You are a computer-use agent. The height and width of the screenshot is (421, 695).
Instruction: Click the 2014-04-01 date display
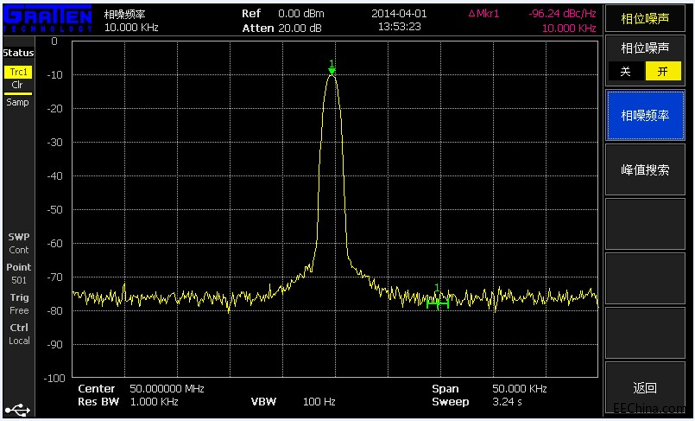point(399,14)
